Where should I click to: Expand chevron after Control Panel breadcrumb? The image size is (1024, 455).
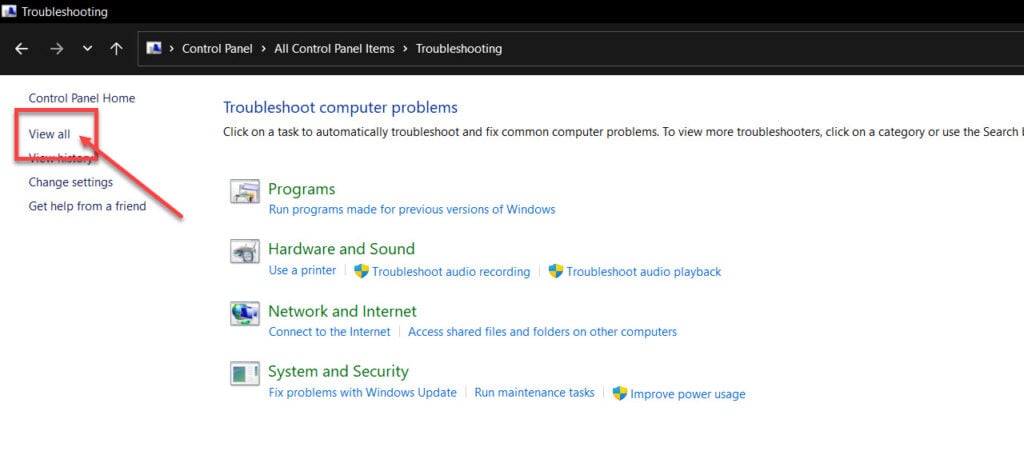(x=264, y=49)
